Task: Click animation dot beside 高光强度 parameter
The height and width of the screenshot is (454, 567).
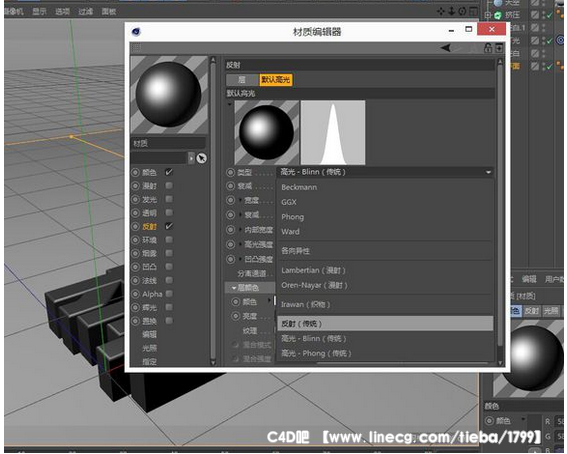Action: click(x=230, y=244)
